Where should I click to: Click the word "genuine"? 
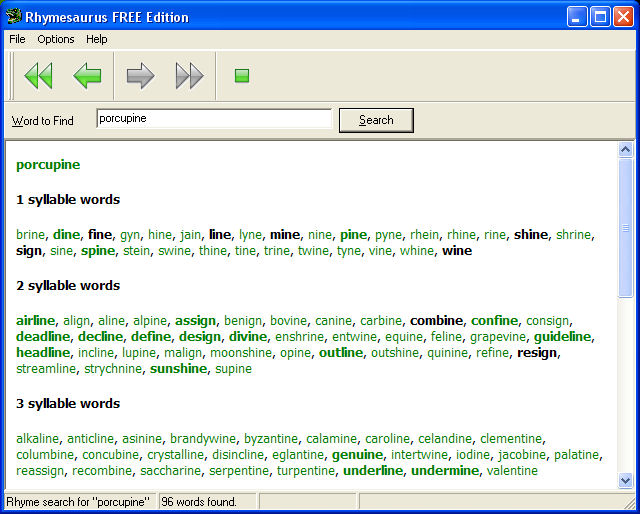point(358,455)
